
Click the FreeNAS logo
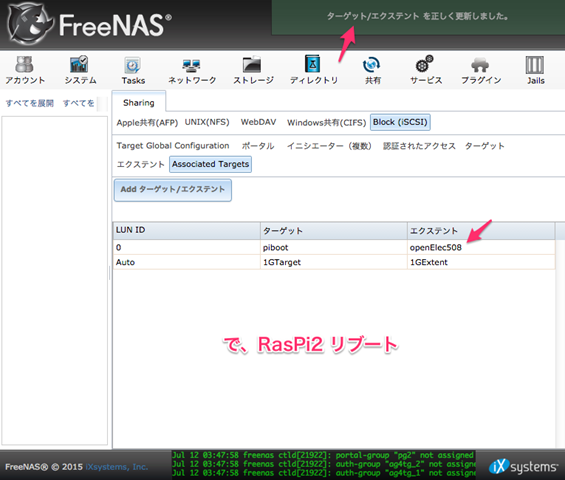click(89, 24)
